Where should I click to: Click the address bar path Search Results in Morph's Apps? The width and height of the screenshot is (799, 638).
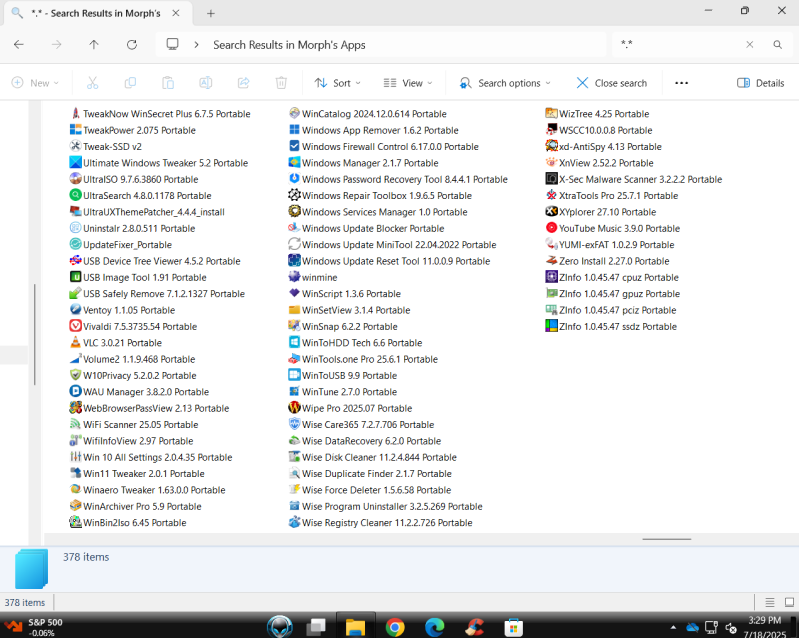(x=289, y=45)
